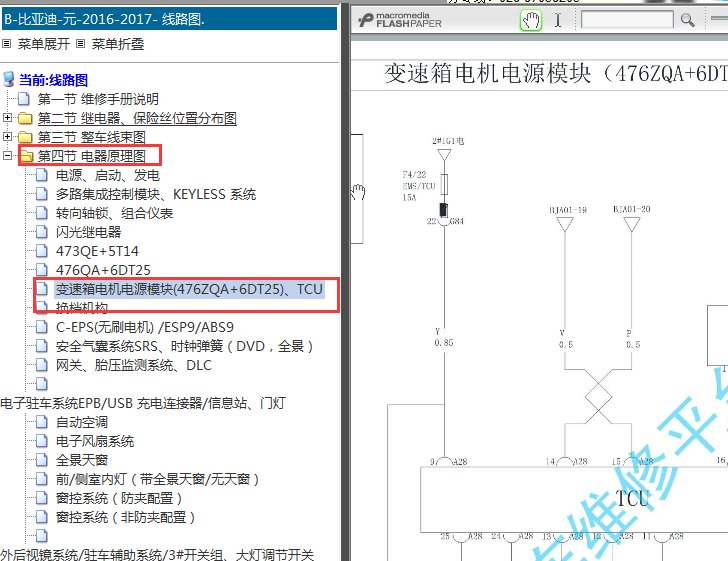Open 第一节 维修手册说明
The height and width of the screenshot is (561, 728).
coord(98,99)
